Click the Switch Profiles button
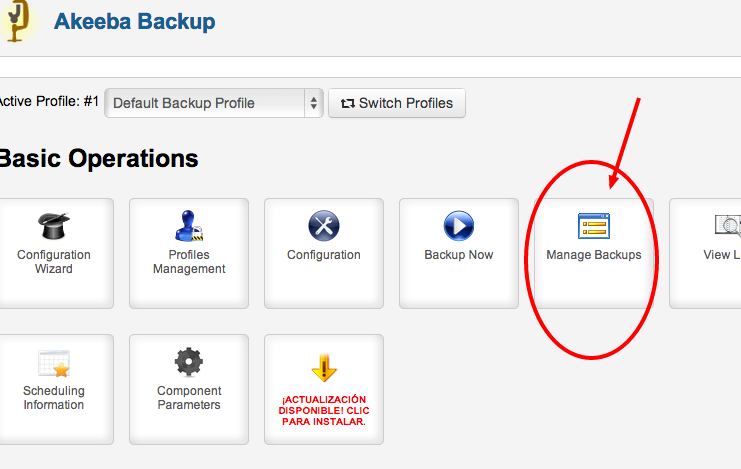This screenshot has width=741, height=469. pos(396,103)
